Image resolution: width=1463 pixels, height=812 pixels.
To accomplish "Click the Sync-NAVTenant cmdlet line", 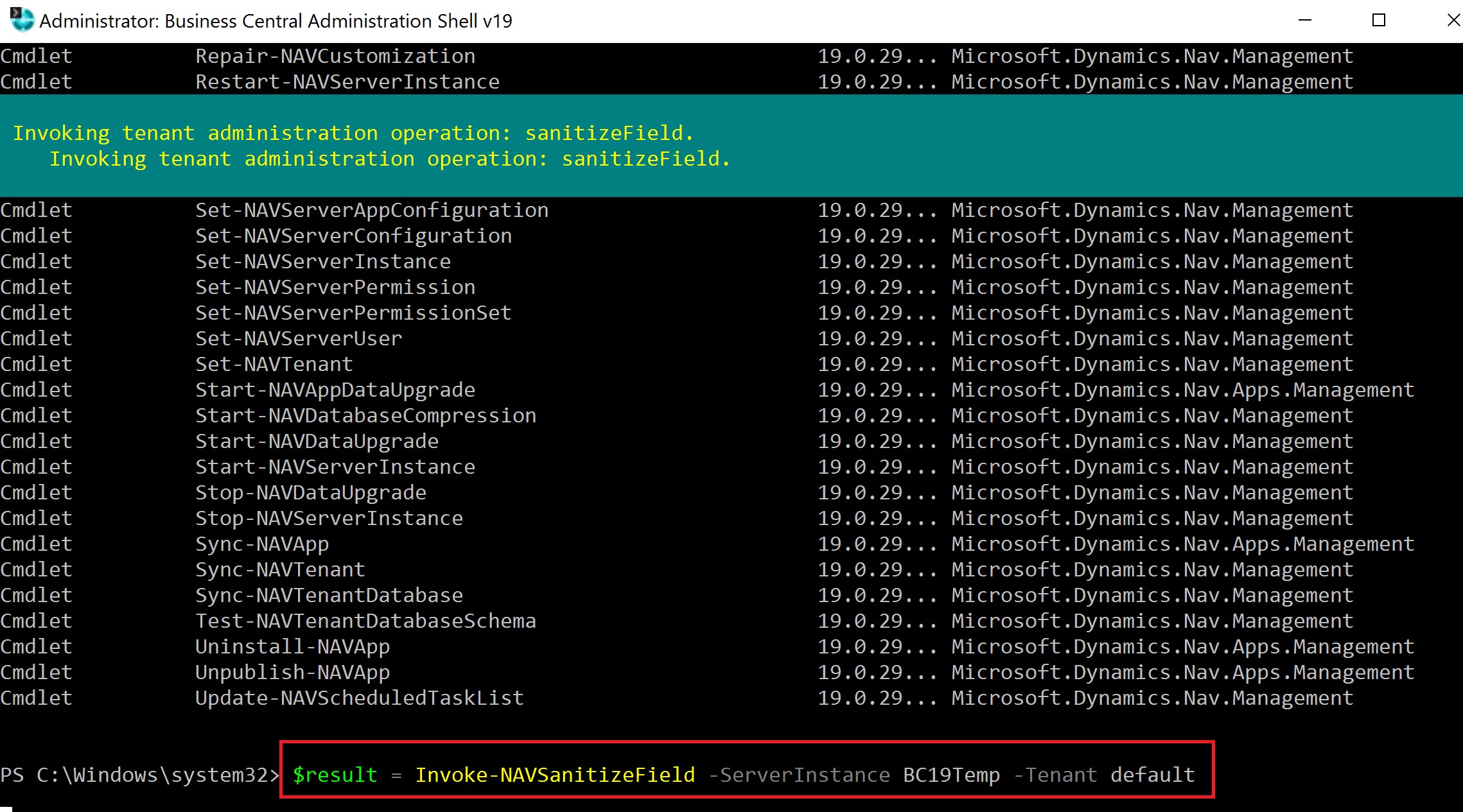I will [x=280, y=569].
